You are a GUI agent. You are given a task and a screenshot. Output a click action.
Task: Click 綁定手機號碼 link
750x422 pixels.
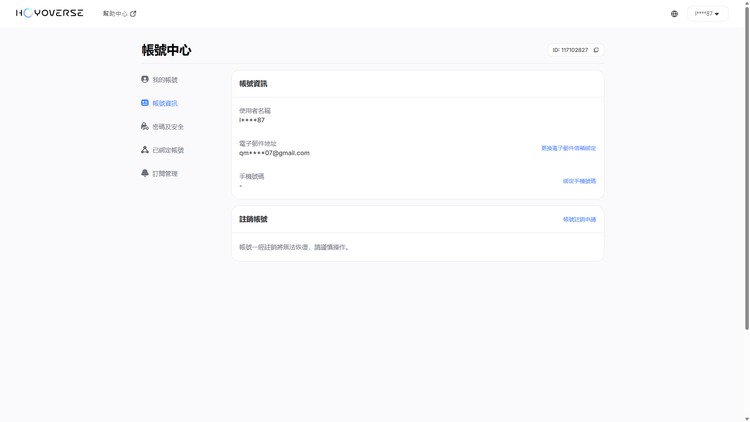pyautogui.click(x=579, y=181)
